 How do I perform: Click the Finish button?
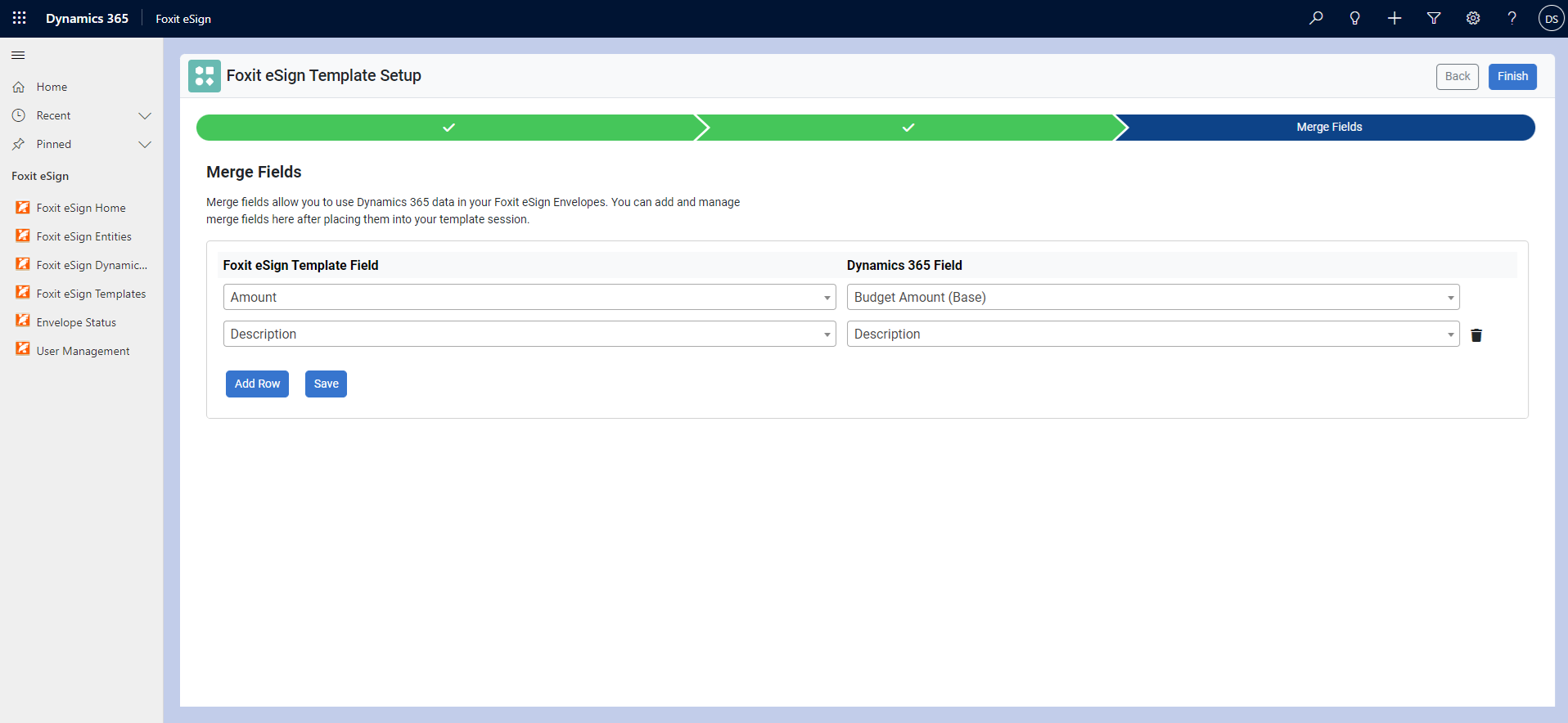click(x=1512, y=76)
